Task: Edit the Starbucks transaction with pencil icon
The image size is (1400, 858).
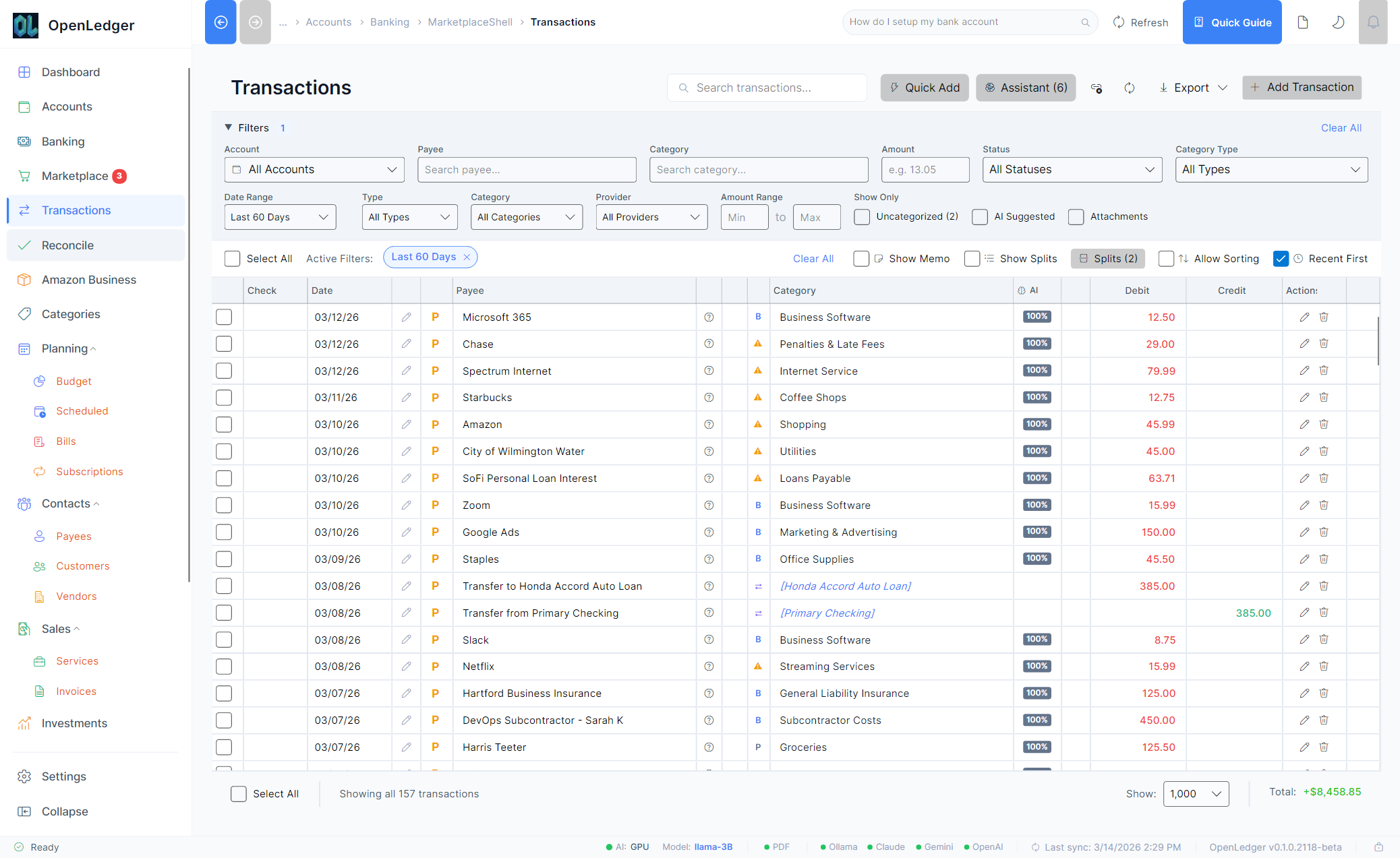Action: coord(1304,398)
